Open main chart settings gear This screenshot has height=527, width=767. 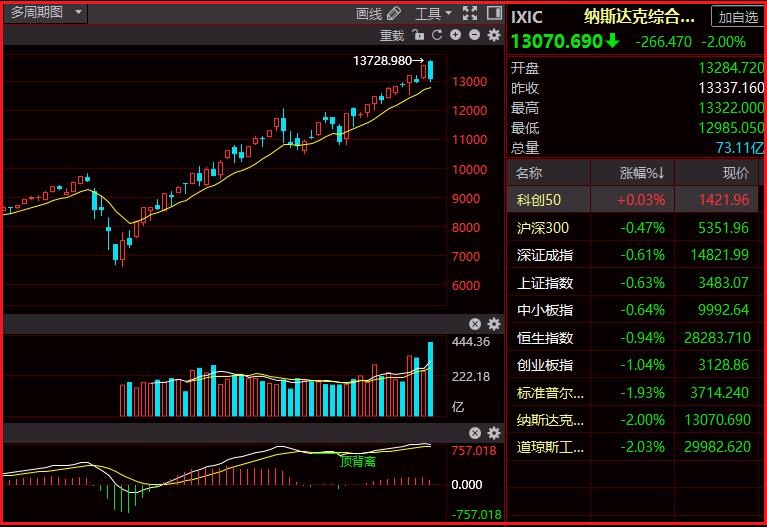[494, 35]
